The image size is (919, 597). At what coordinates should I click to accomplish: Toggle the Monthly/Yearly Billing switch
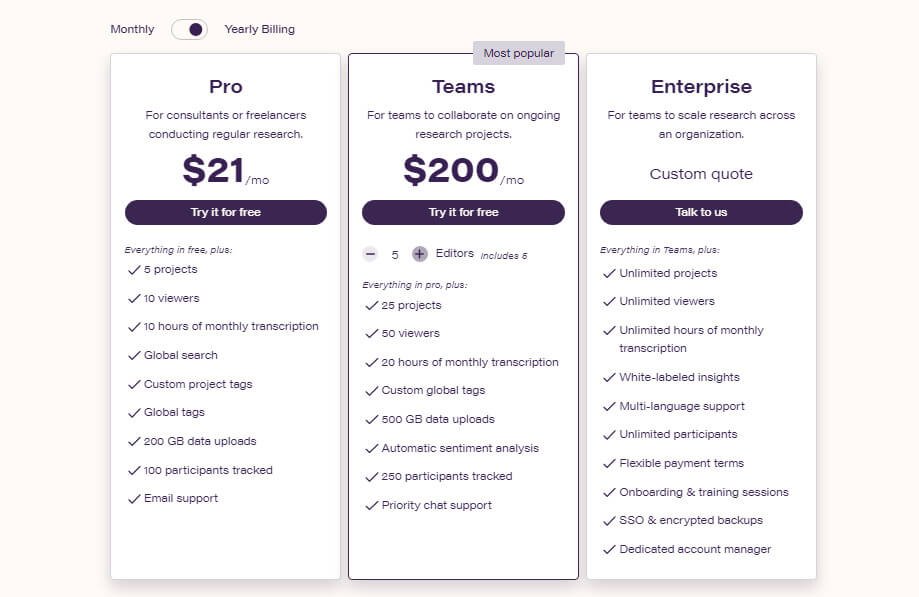[189, 29]
